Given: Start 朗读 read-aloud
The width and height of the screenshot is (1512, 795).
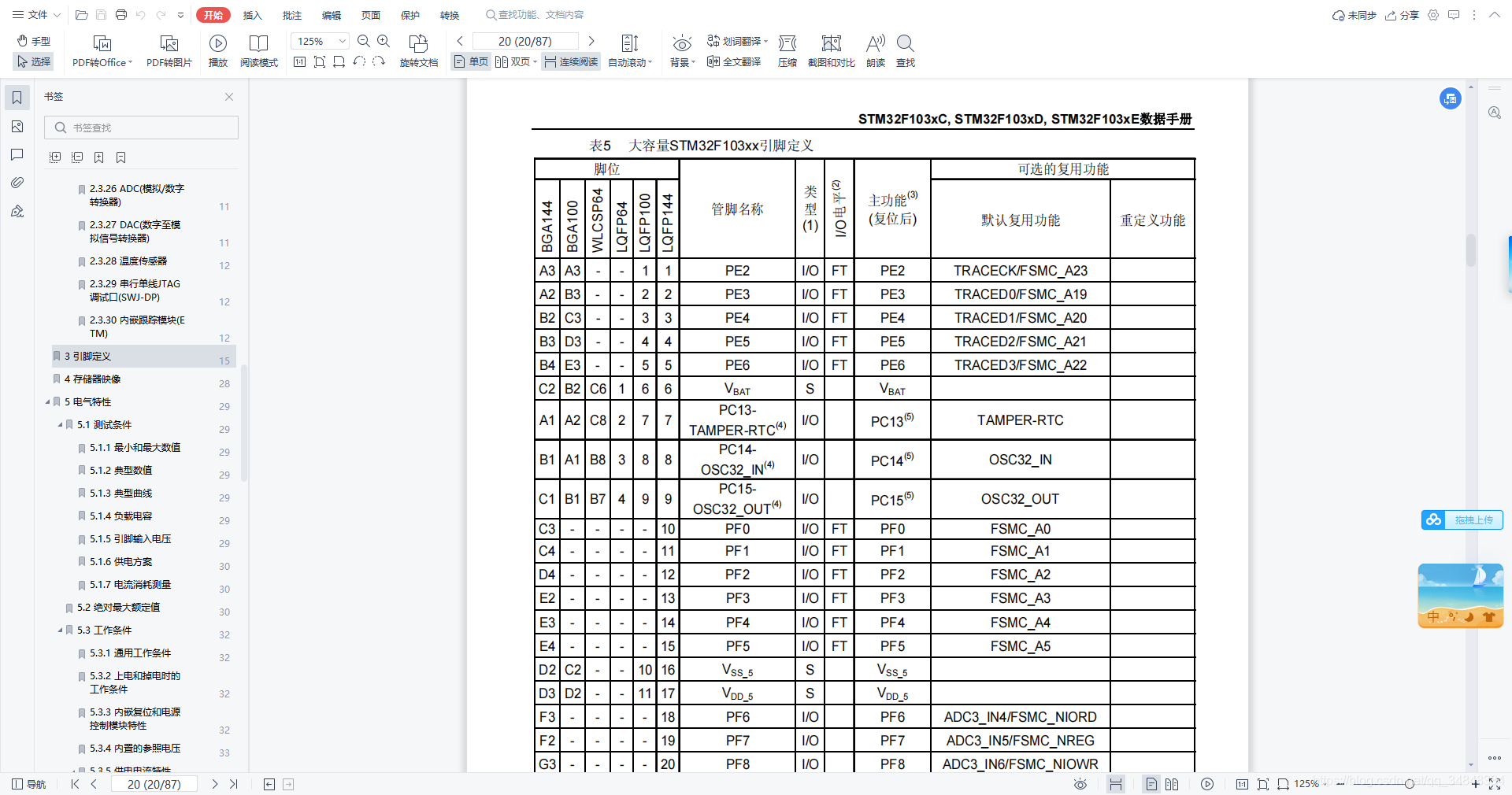Looking at the screenshot, I should coord(875,51).
